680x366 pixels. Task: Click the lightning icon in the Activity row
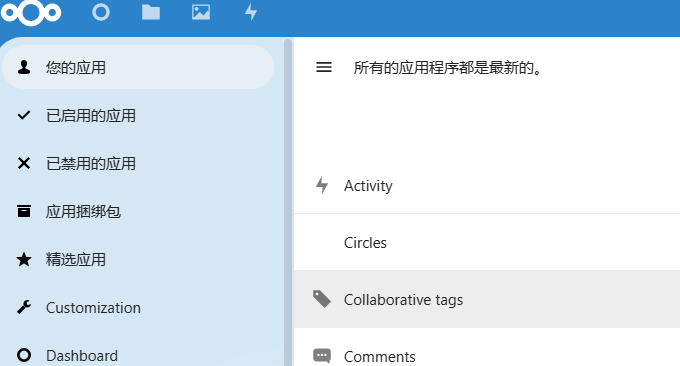322,185
